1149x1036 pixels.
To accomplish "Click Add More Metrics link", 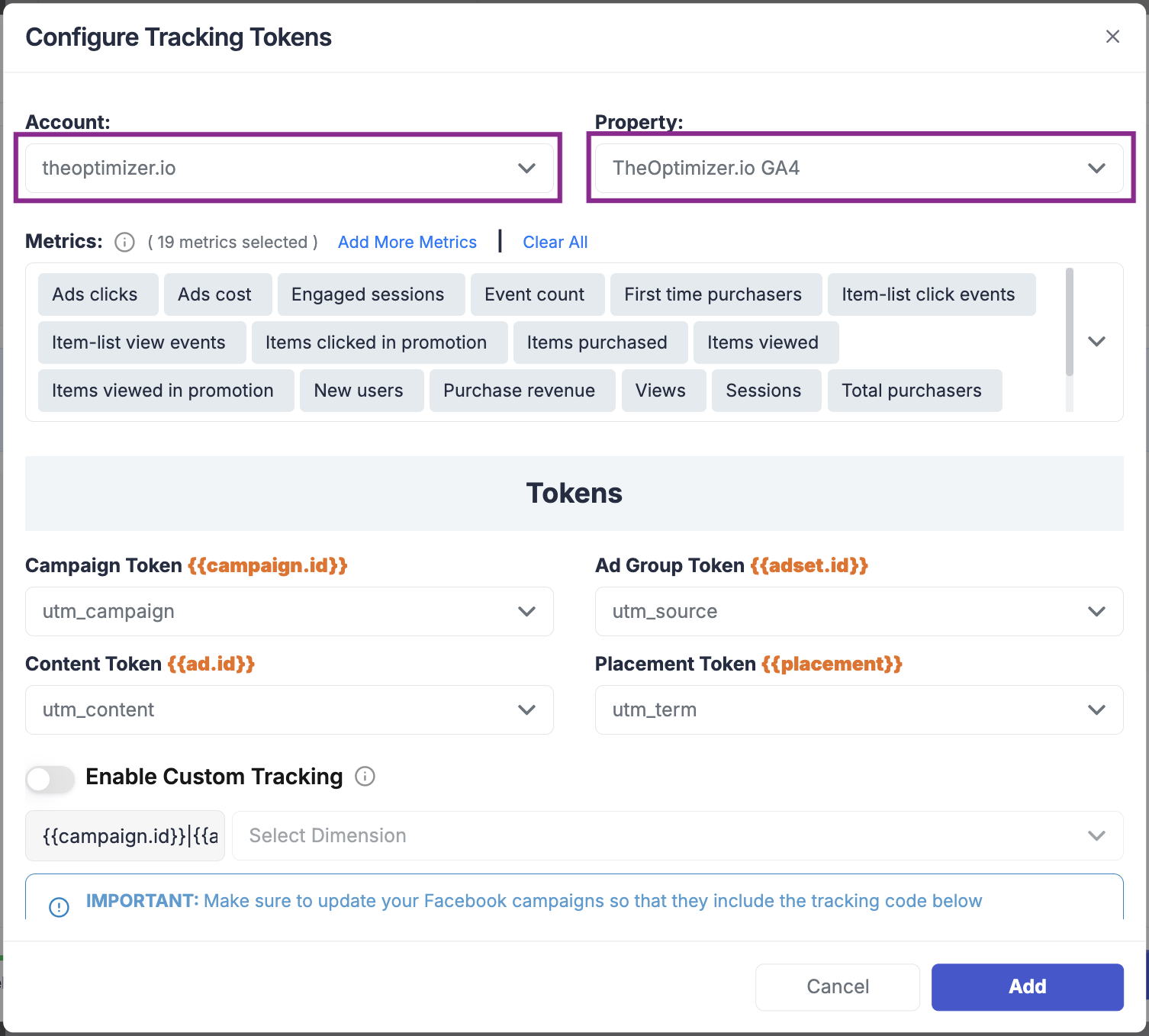I will [x=407, y=242].
